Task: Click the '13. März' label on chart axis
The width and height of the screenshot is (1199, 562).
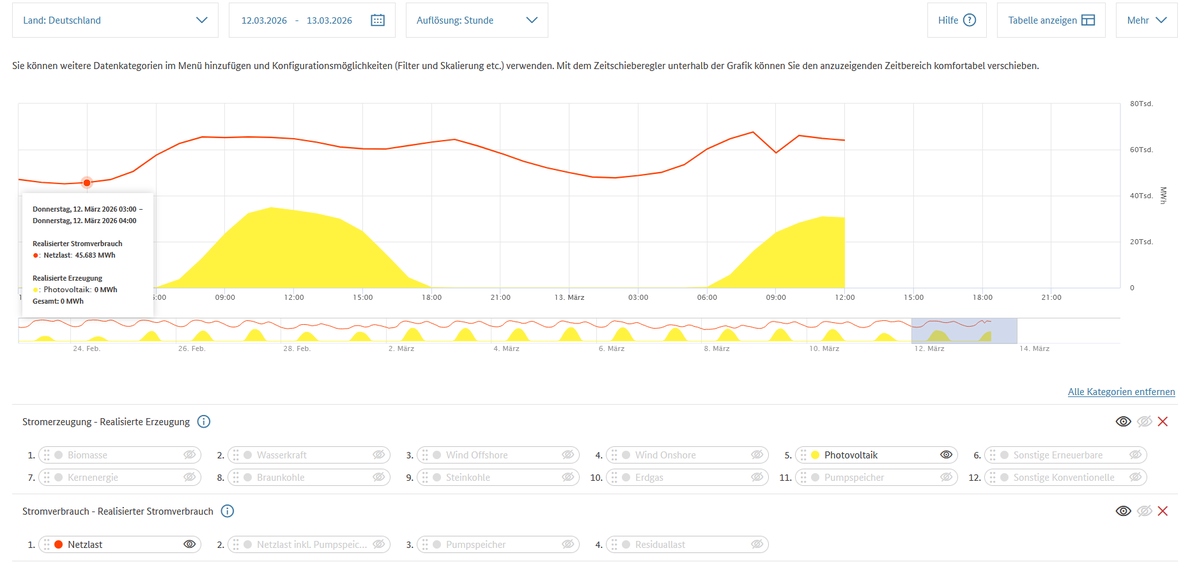Action: [x=569, y=297]
